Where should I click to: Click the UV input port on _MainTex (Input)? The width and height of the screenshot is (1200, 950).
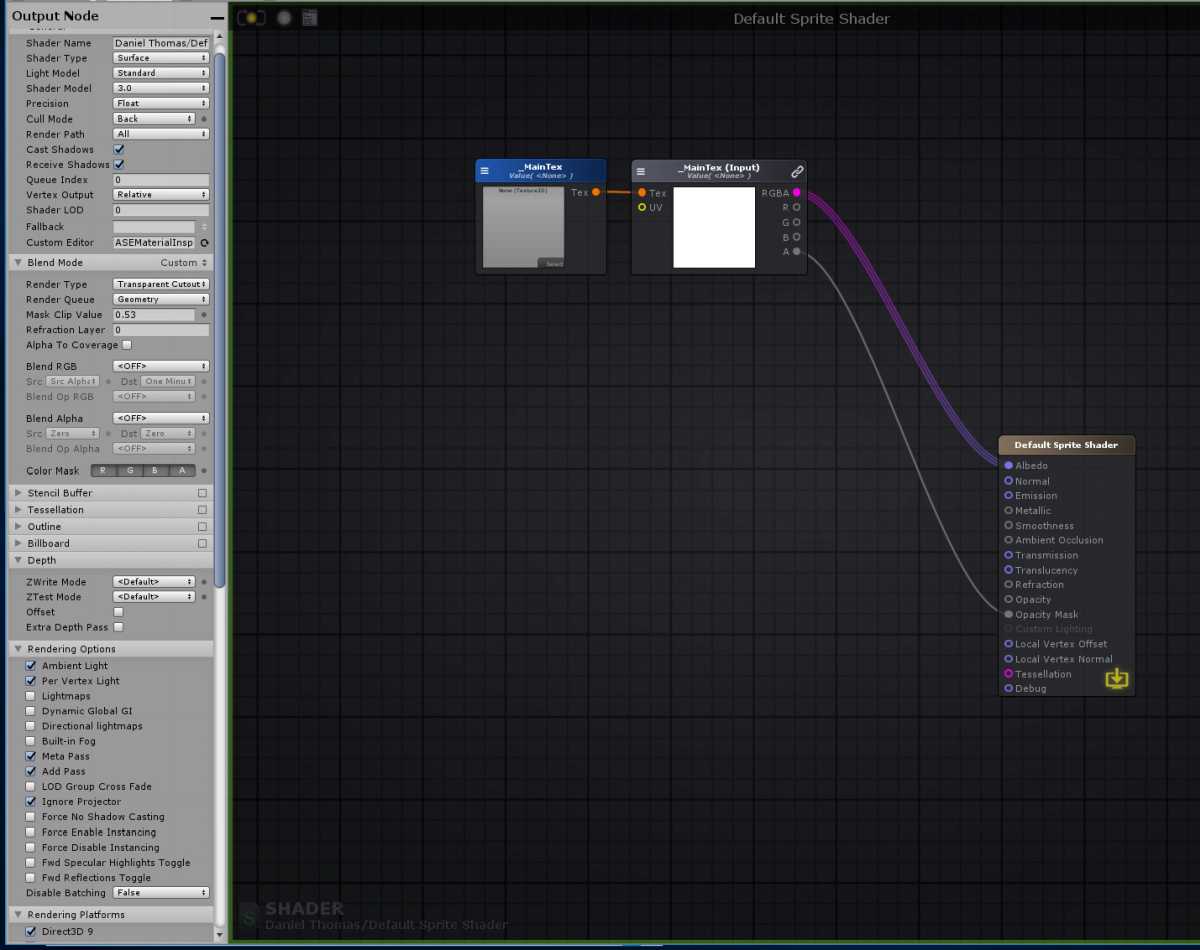point(642,208)
